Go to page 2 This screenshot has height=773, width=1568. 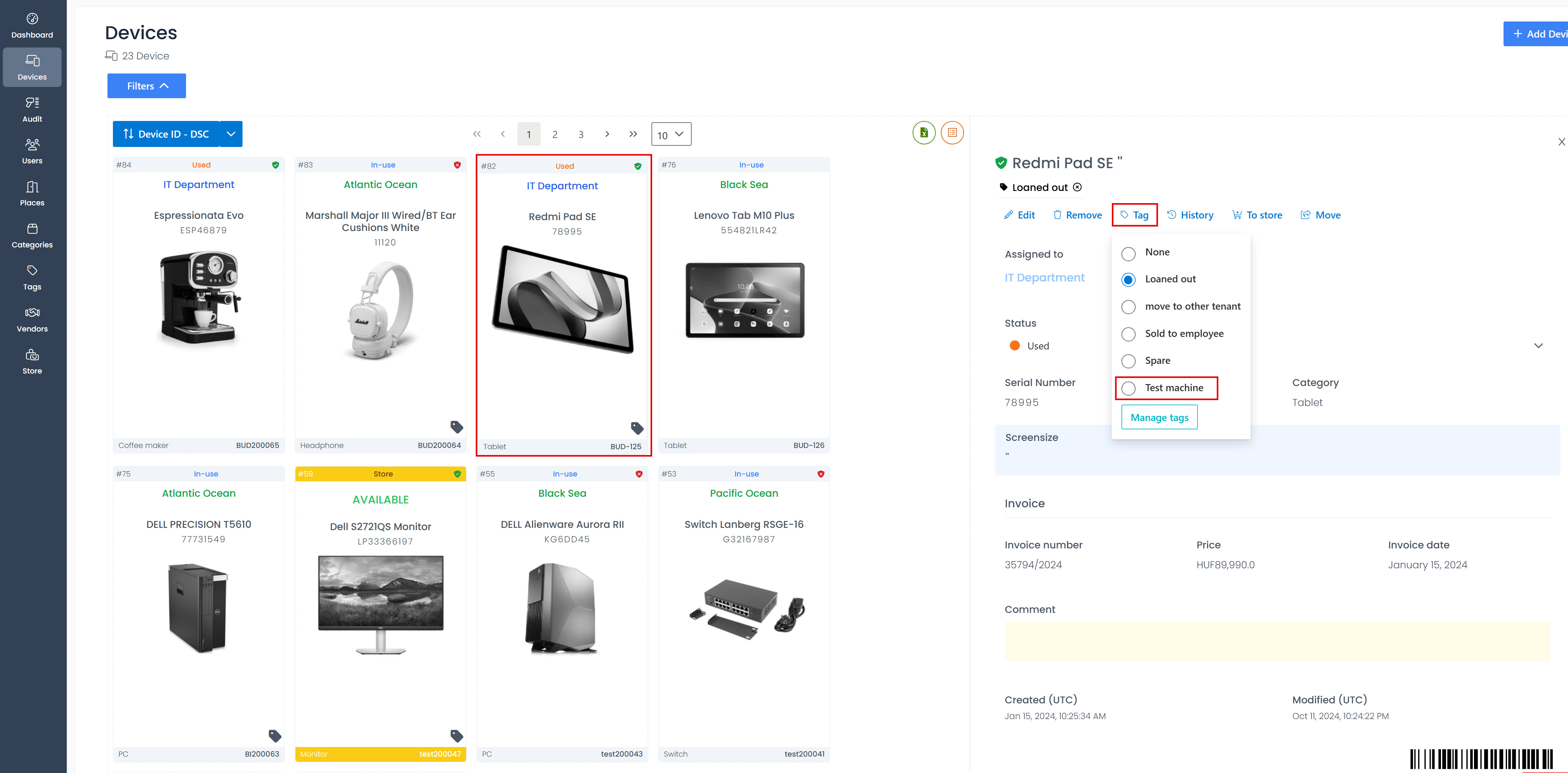(x=555, y=134)
